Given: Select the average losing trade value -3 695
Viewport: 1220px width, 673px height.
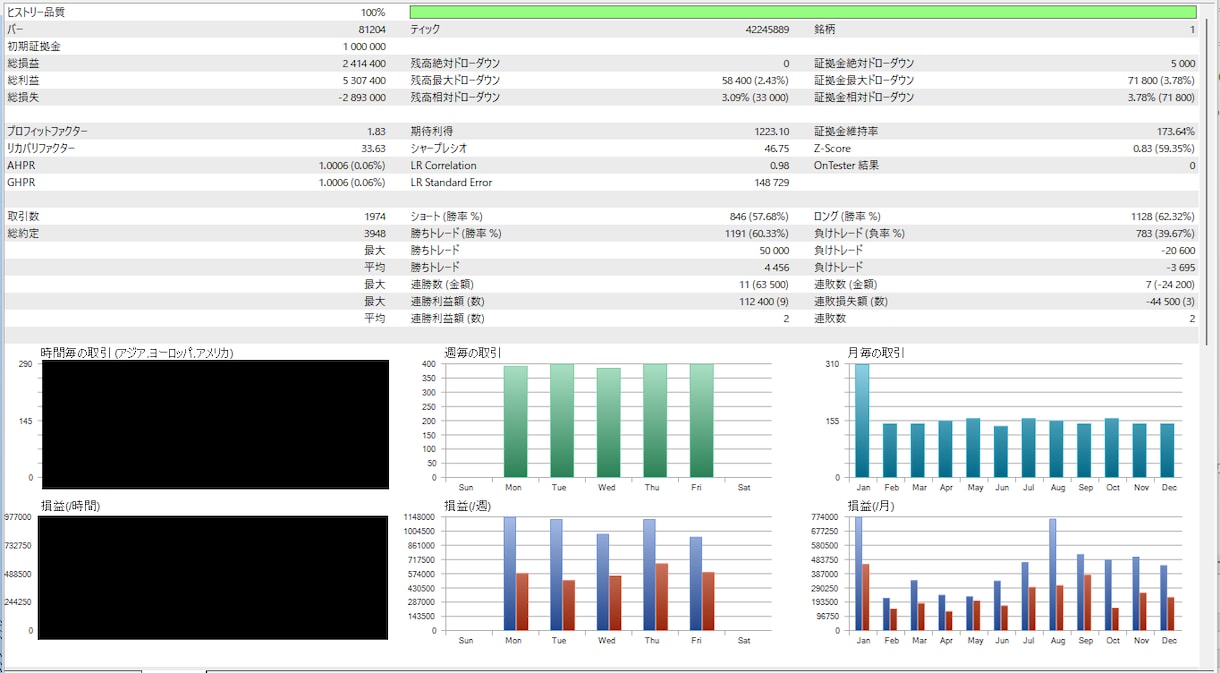Looking at the screenshot, I should pyautogui.click(x=1181, y=267).
